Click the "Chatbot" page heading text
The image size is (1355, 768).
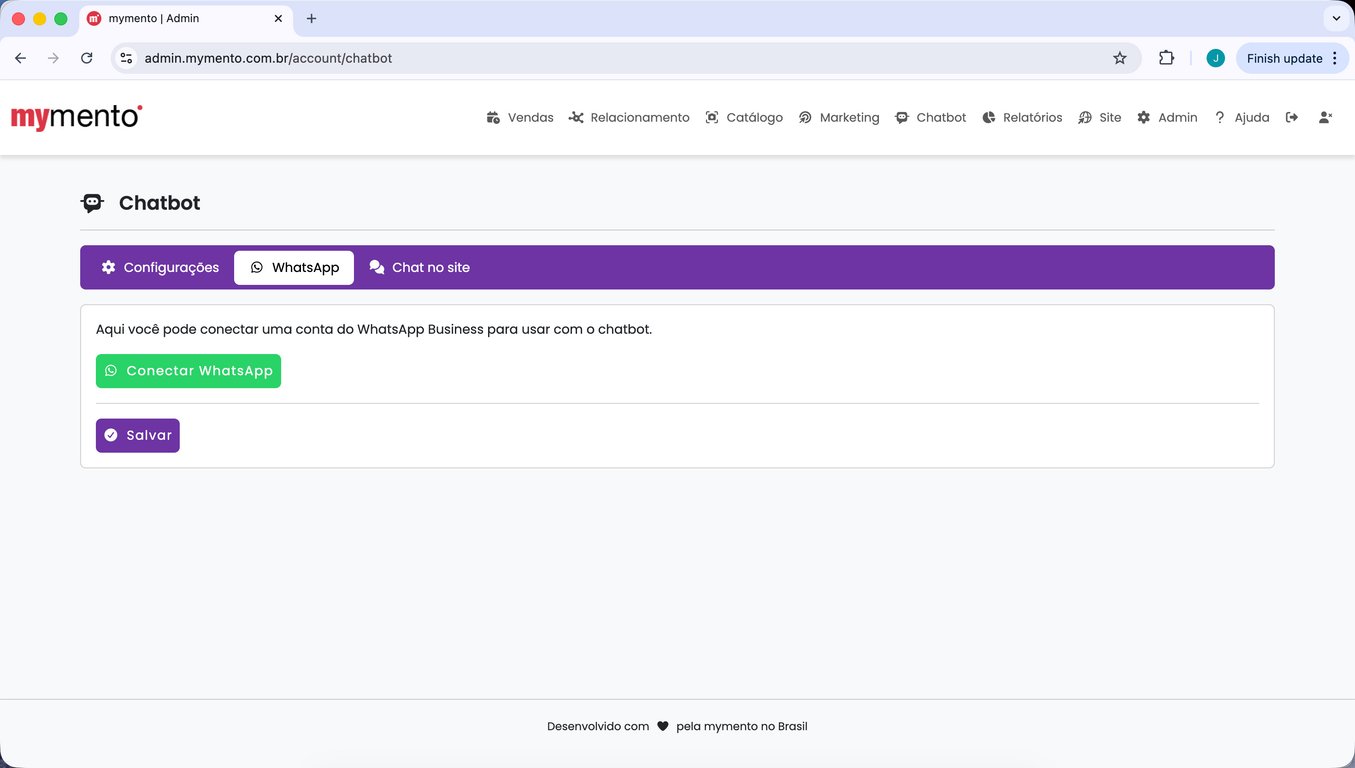tap(160, 203)
